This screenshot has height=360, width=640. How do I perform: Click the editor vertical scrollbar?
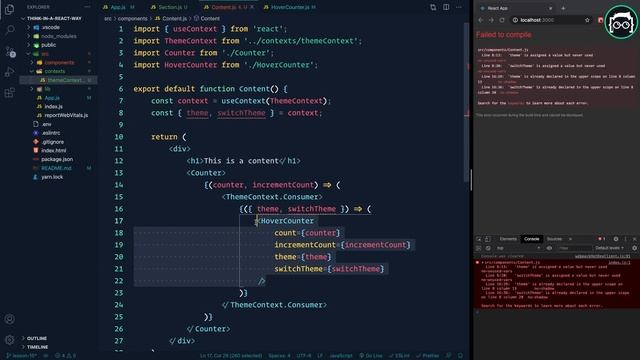tap(467, 102)
